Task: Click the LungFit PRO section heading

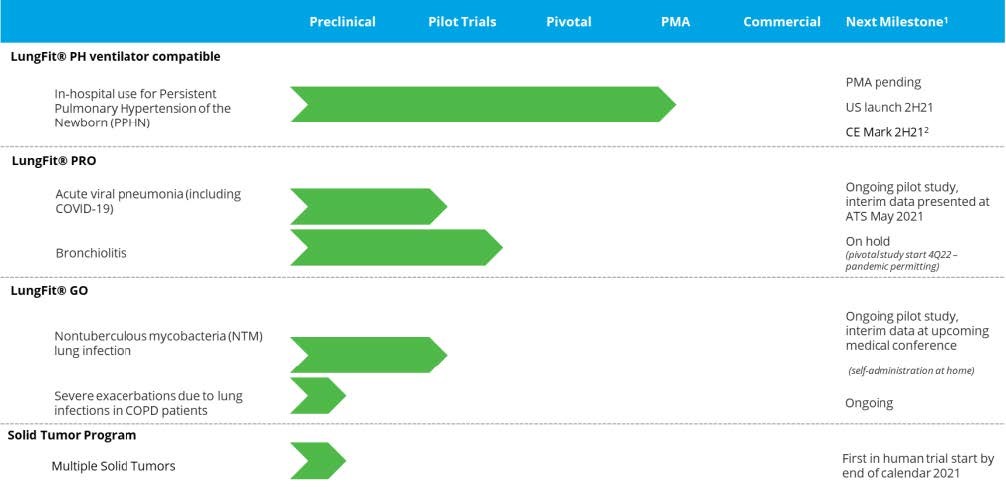Action: tap(54, 160)
